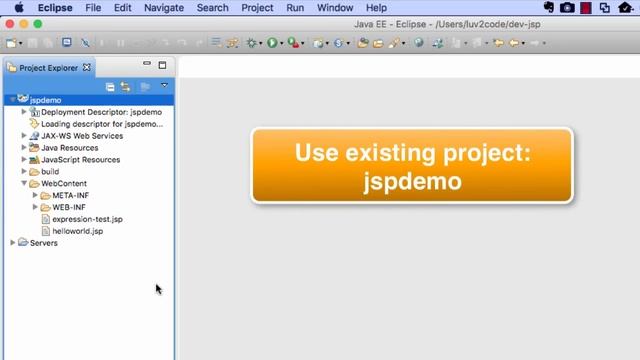Expand the JavaScript Resources node

24,159
